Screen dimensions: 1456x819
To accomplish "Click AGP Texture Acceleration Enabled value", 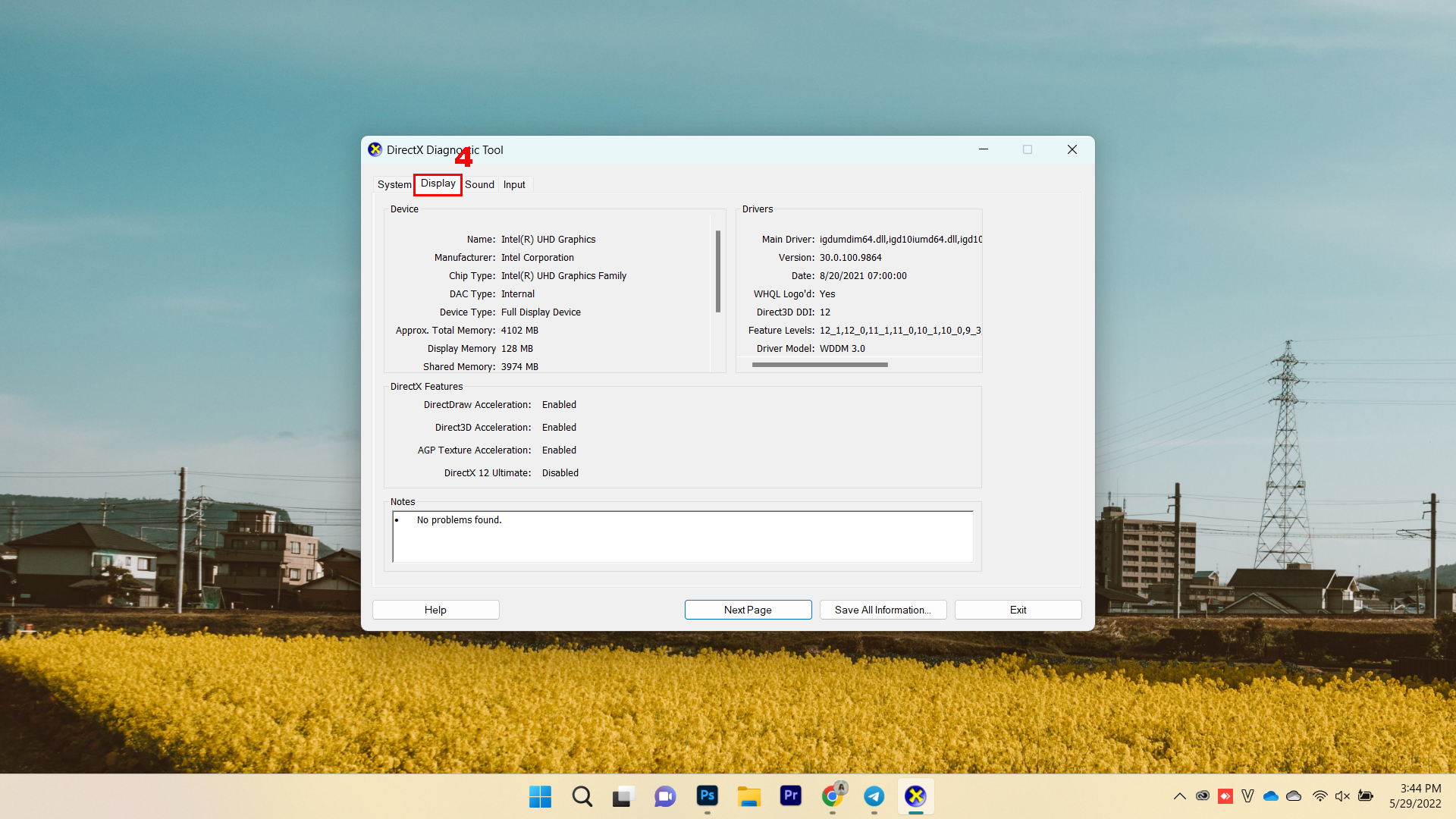I will pos(559,450).
